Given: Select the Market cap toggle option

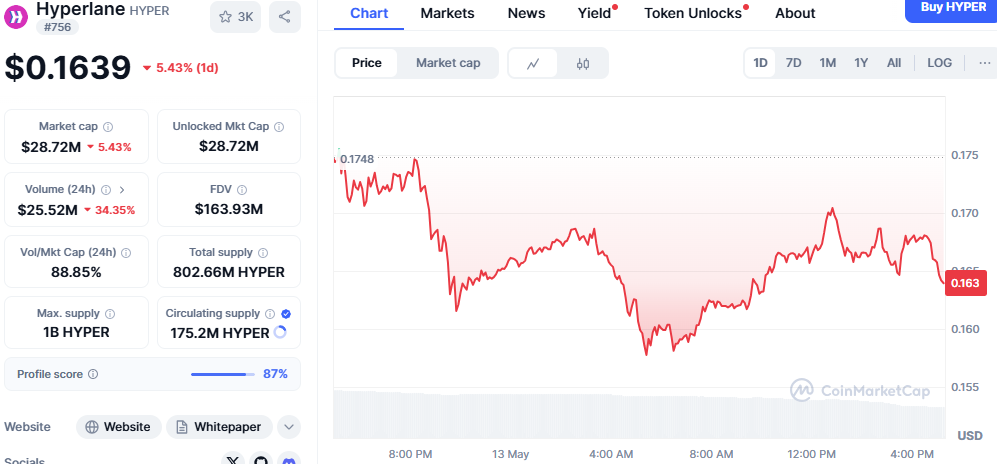Looking at the screenshot, I should (x=448, y=63).
